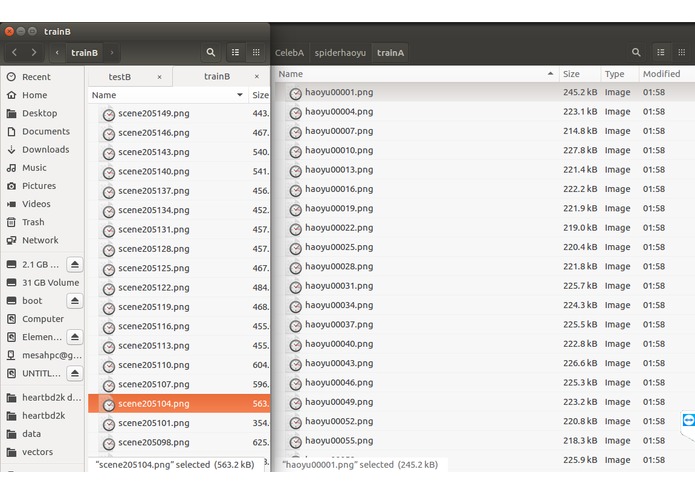The width and height of the screenshot is (695, 494).
Task: Select haoyu00034.png in trainA
Action: coord(484,305)
